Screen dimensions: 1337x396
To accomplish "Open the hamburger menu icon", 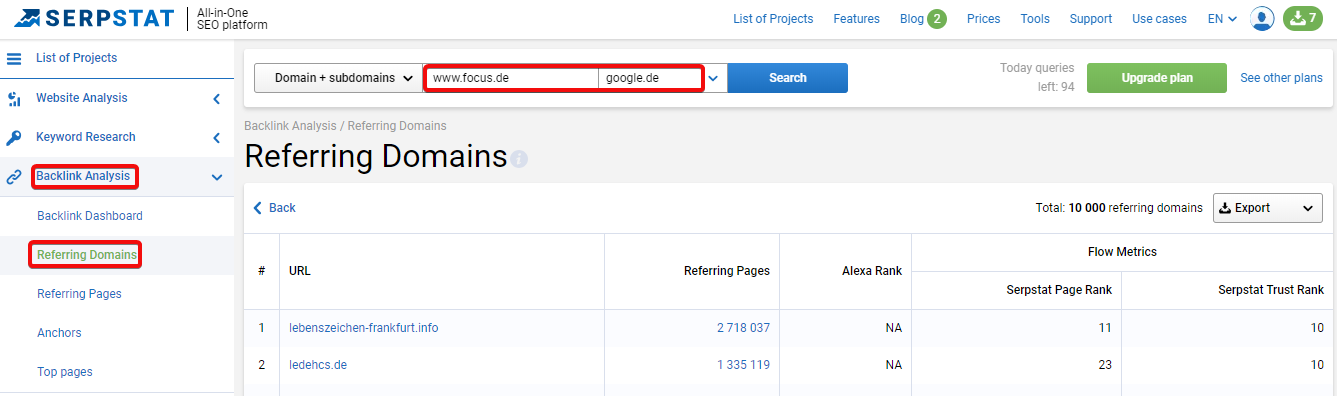I will [14, 59].
